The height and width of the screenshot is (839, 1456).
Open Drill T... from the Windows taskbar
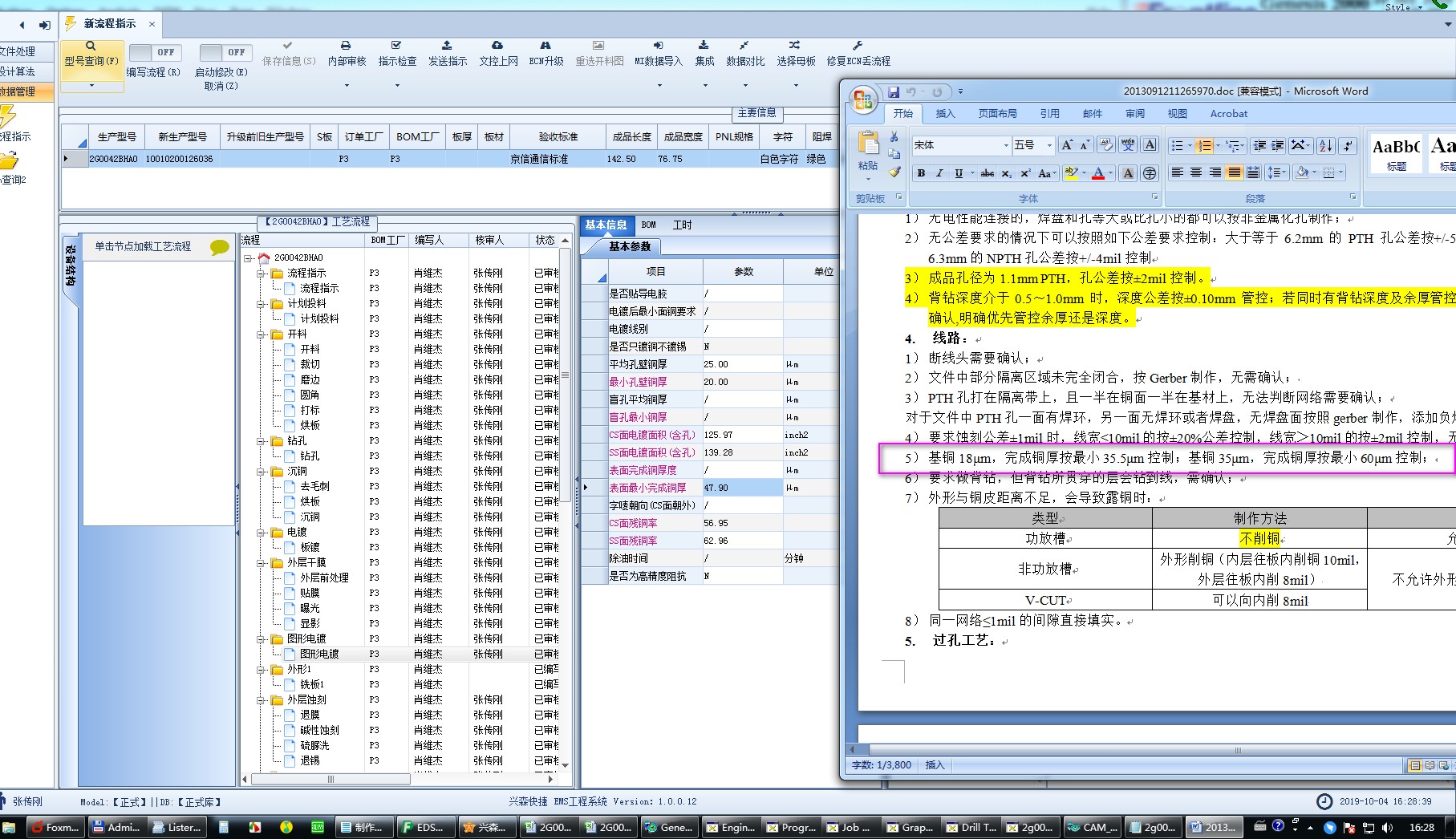pyautogui.click(x=971, y=827)
